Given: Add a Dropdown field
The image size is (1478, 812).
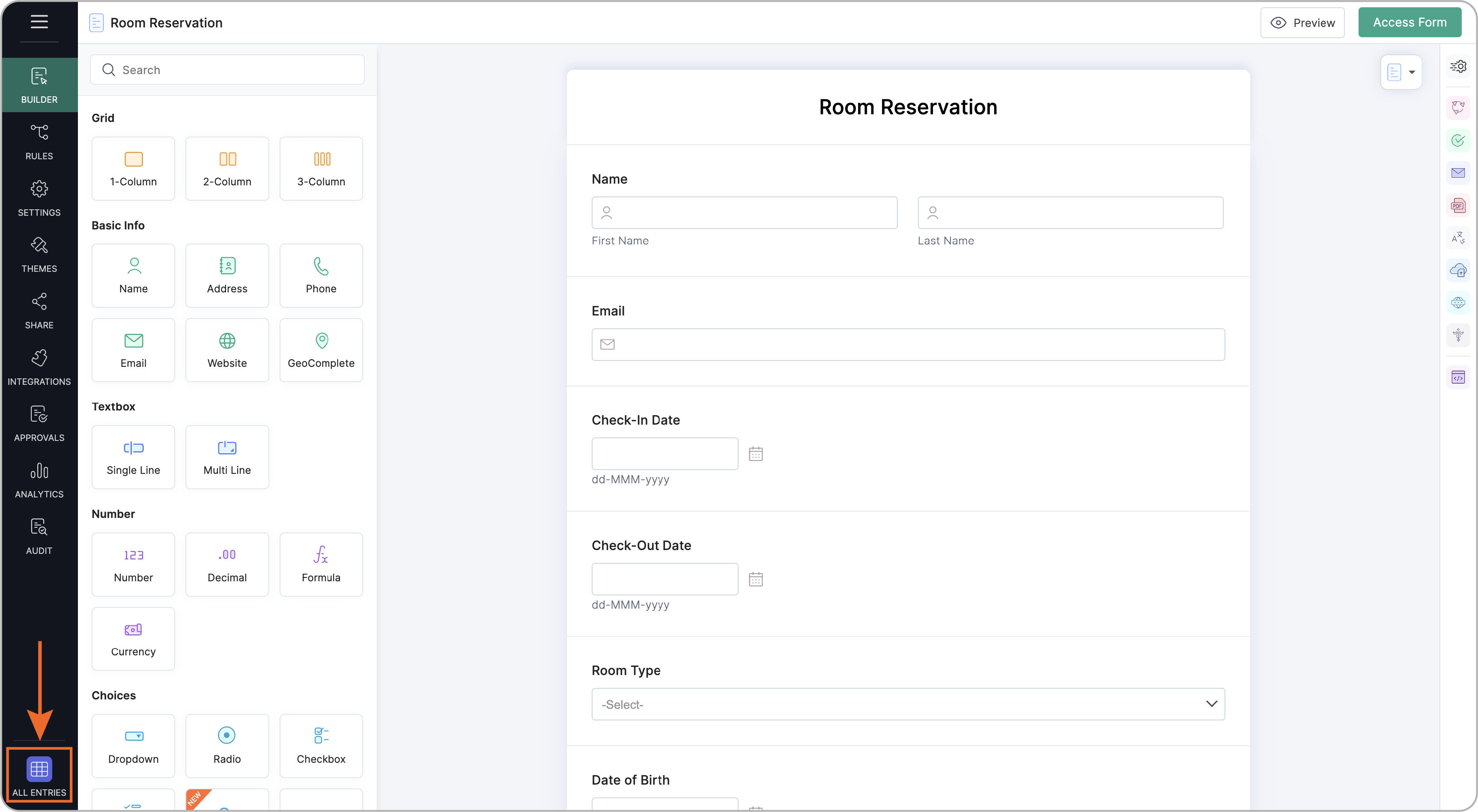Looking at the screenshot, I should (133, 746).
